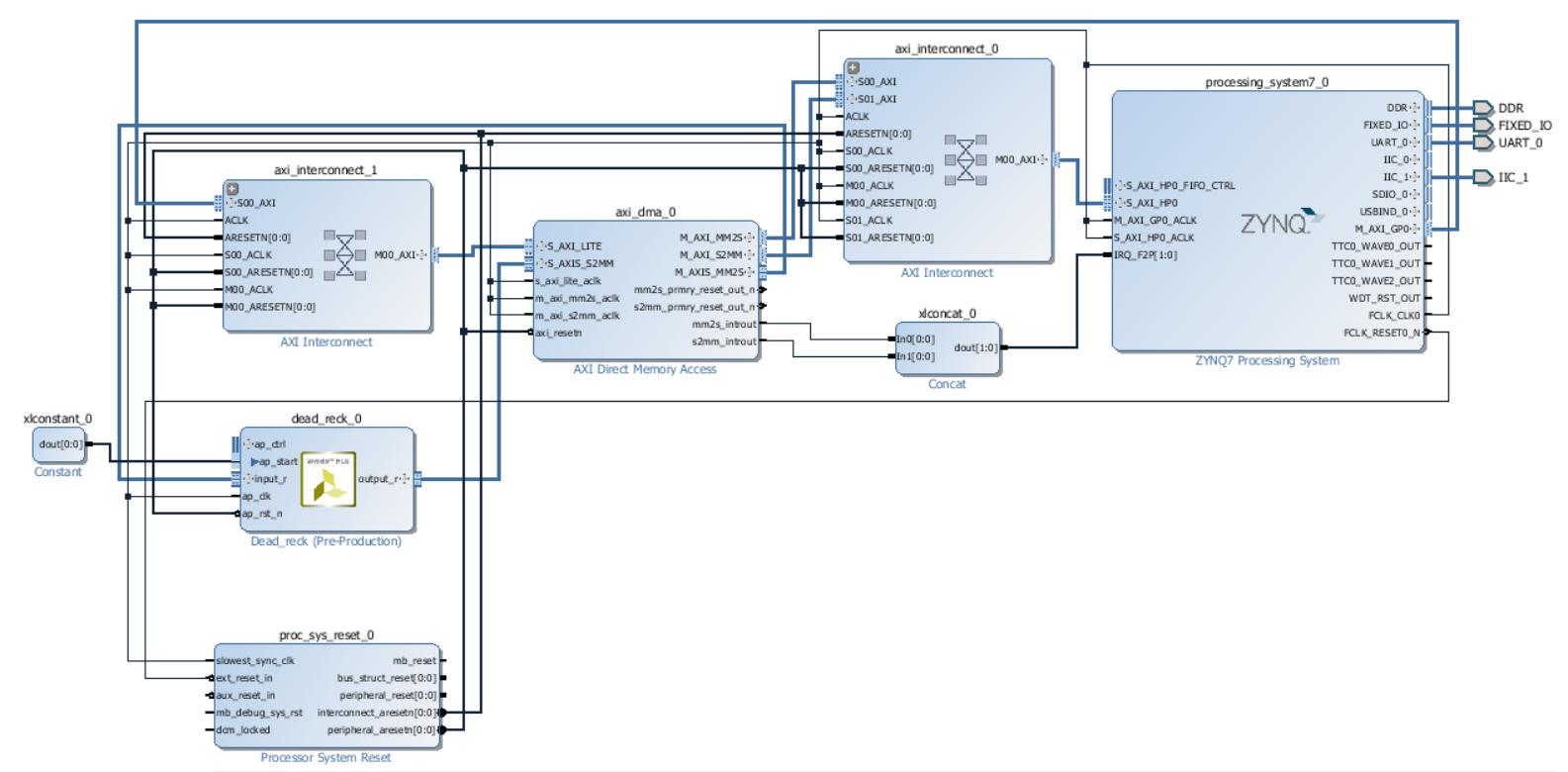1568x772 pixels.
Task: Click the AXI Direct Memory Access label
Action: 645,369
